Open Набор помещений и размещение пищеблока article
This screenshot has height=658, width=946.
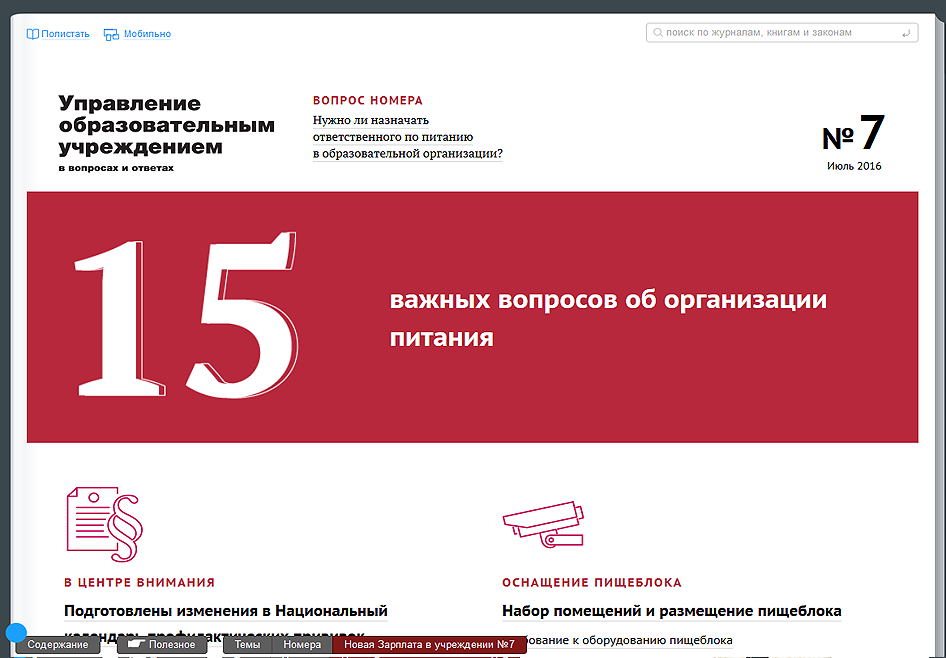click(671, 611)
